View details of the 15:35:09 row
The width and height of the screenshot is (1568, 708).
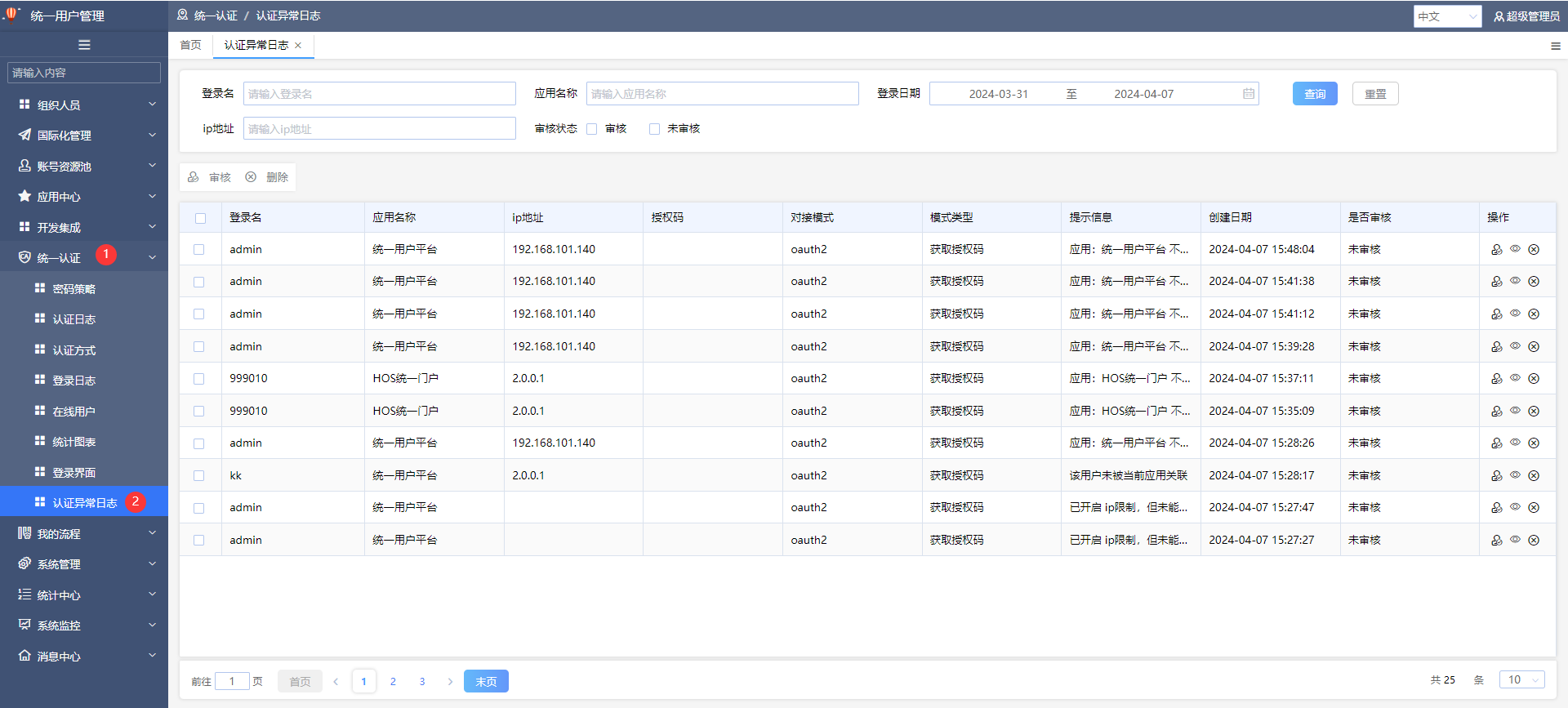point(1515,411)
